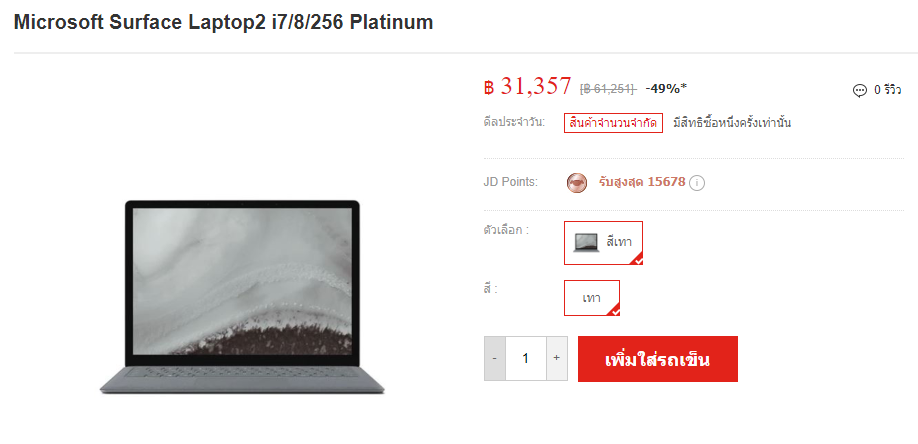Image resolution: width=918 pixels, height=444 pixels.
Task: Click the สินค้าจำนวนจำกัด limited stock badge
Action: (x=613, y=123)
